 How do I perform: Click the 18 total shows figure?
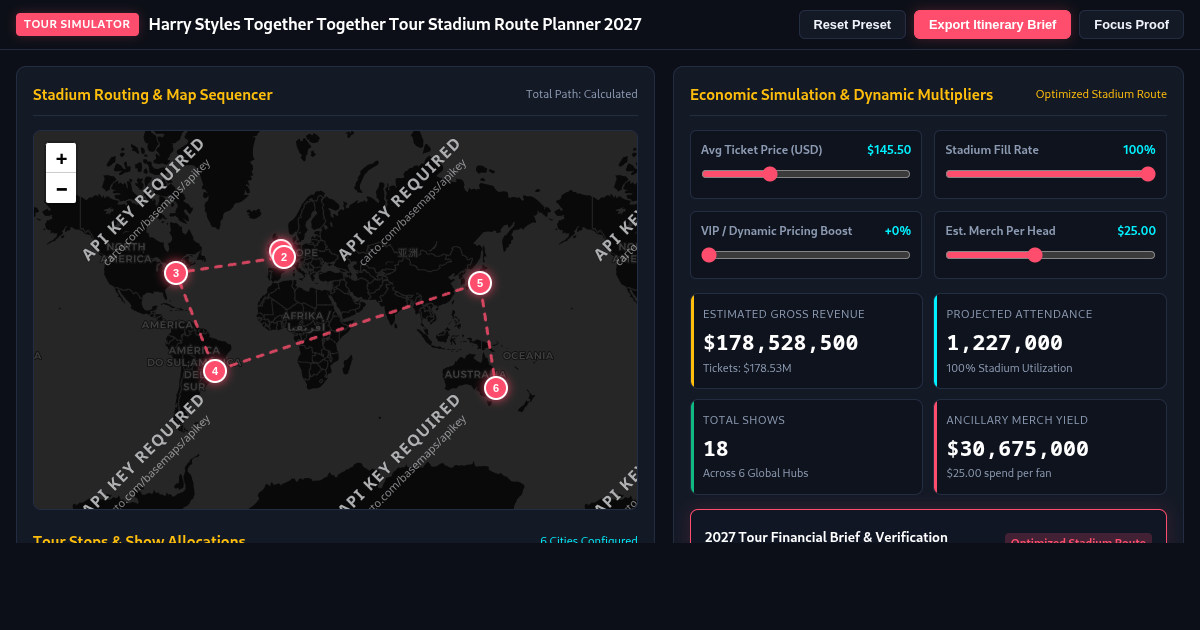tap(716, 449)
